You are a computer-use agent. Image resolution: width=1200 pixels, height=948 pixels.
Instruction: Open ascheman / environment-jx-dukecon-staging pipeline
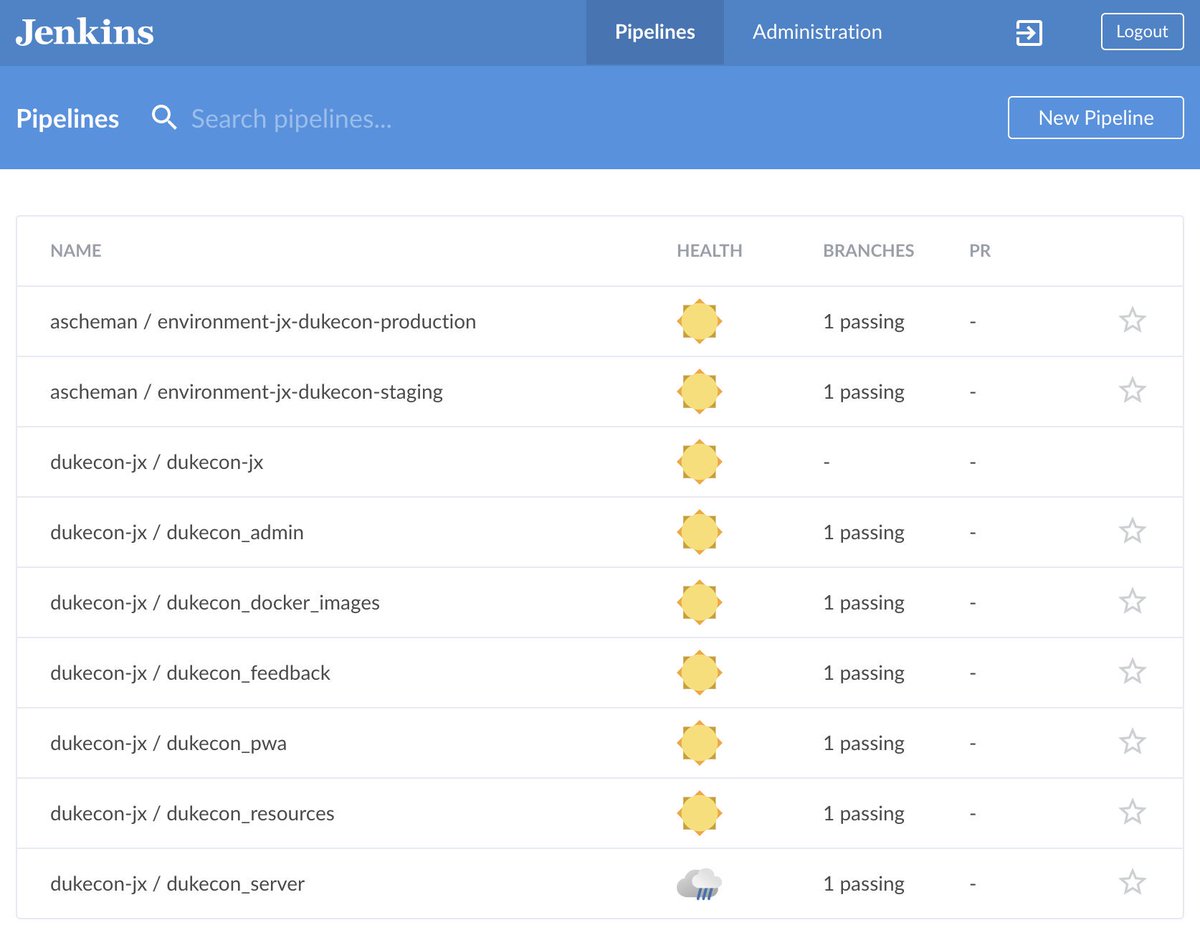pos(246,392)
